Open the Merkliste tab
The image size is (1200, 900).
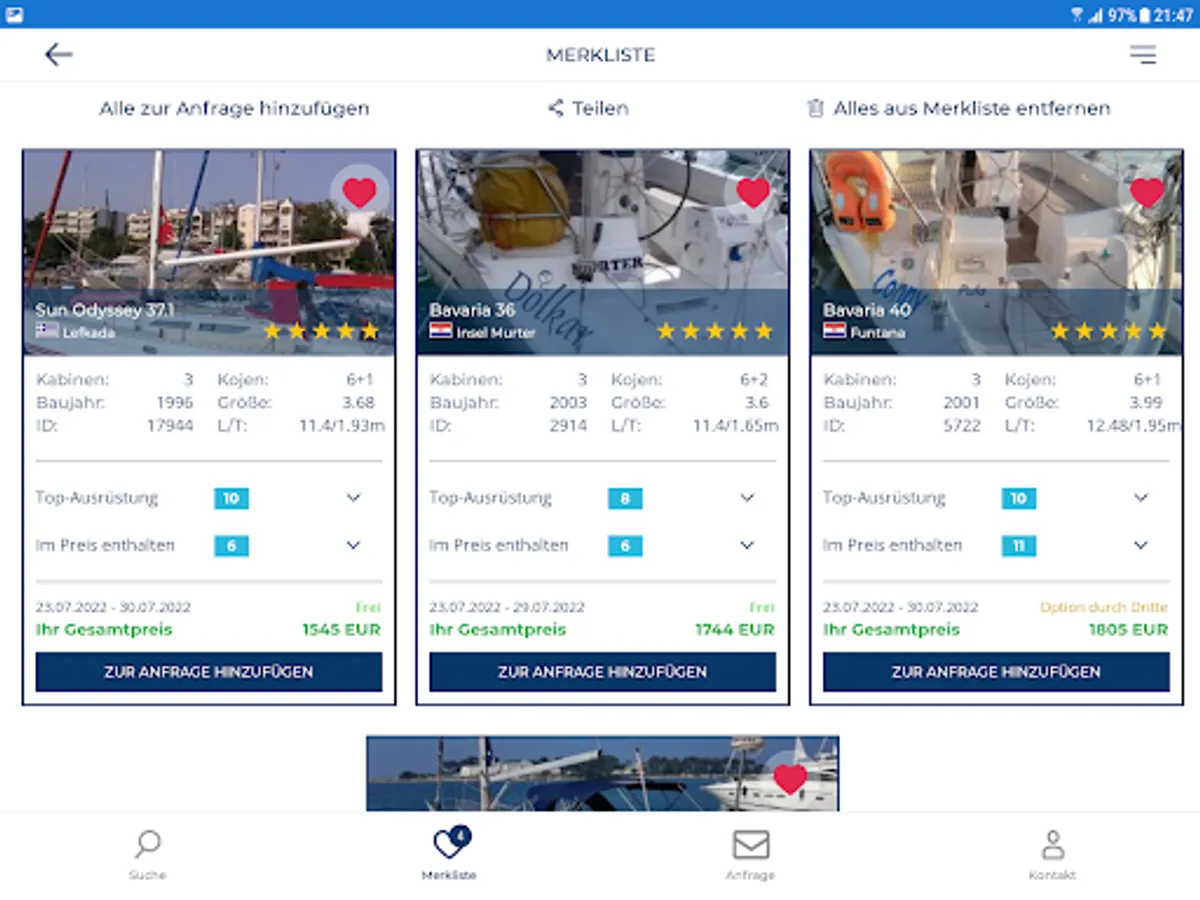click(449, 855)
